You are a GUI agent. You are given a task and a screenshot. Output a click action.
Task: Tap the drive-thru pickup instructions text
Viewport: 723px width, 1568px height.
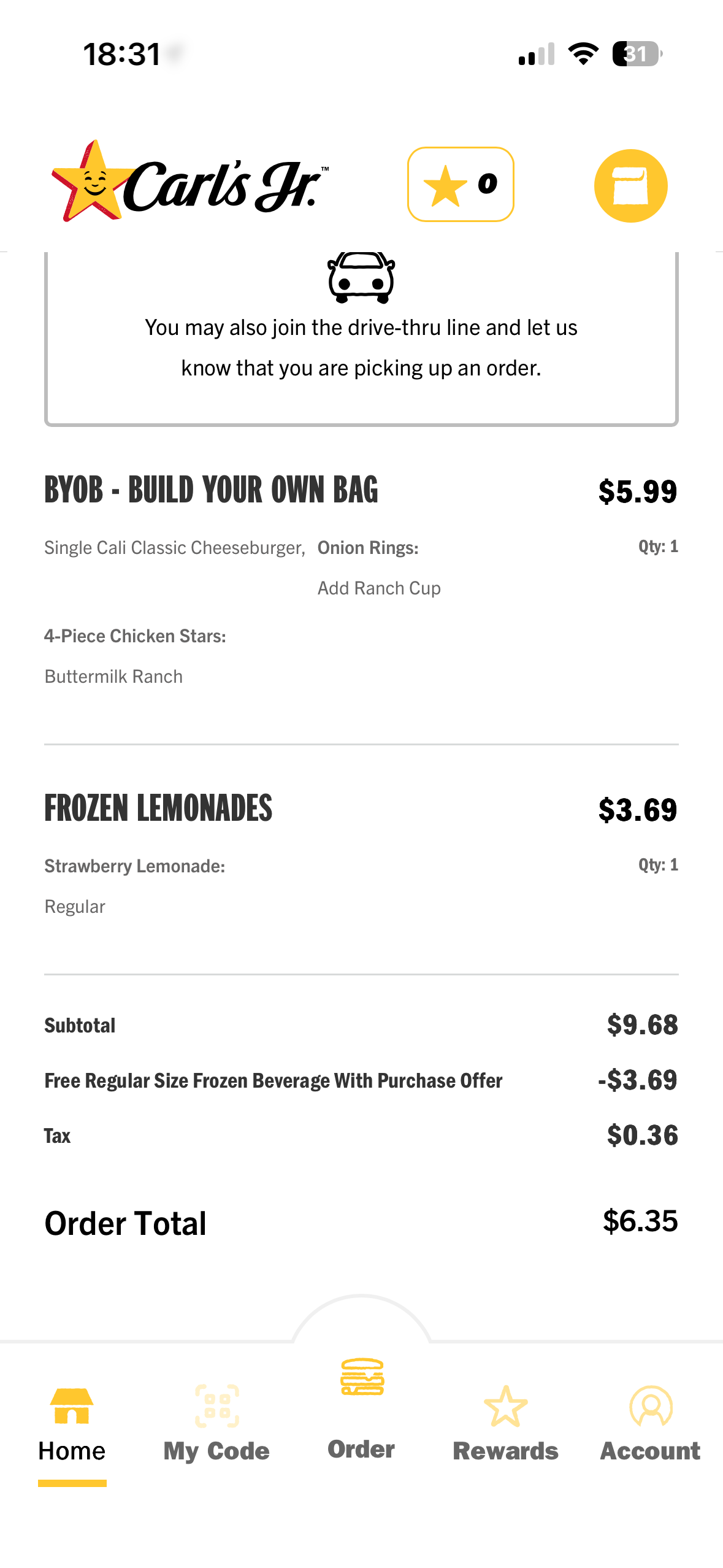tap(361, 348)
